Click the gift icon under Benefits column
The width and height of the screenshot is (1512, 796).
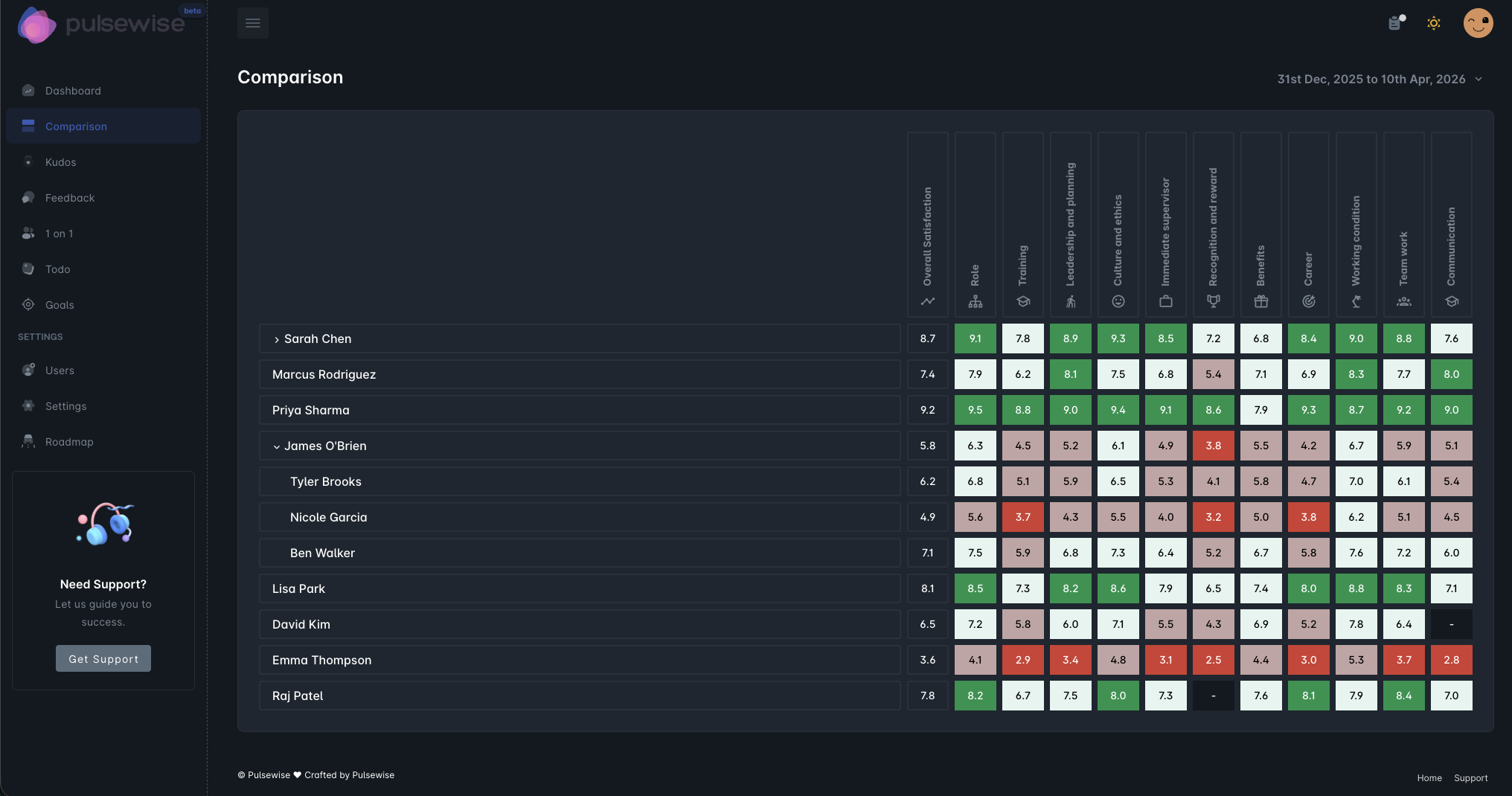click(1260, 301)
